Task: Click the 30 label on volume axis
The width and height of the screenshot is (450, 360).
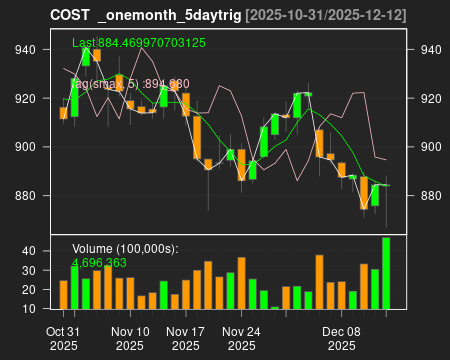Action: pos(29,270)
